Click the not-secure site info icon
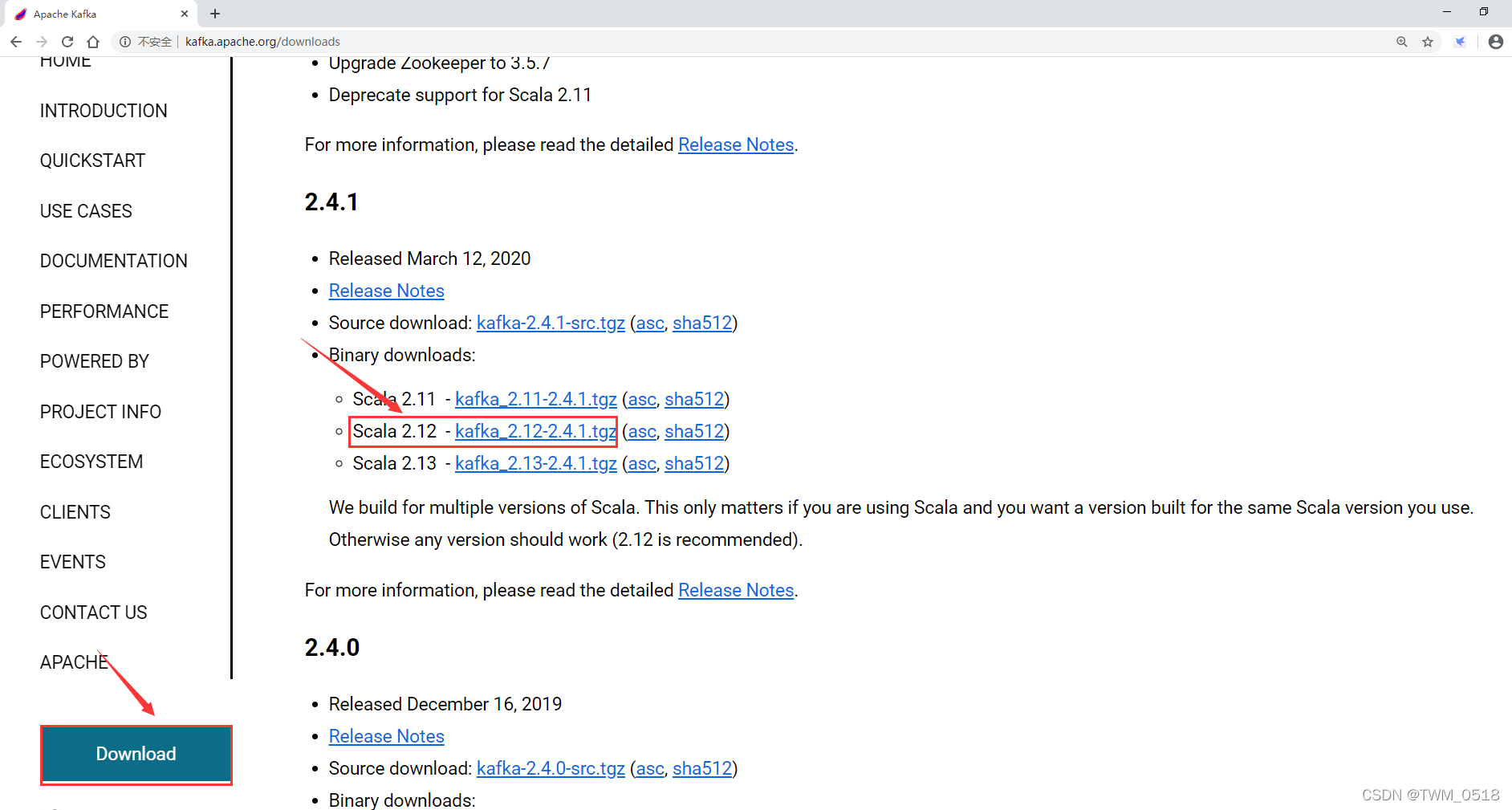 125,42
